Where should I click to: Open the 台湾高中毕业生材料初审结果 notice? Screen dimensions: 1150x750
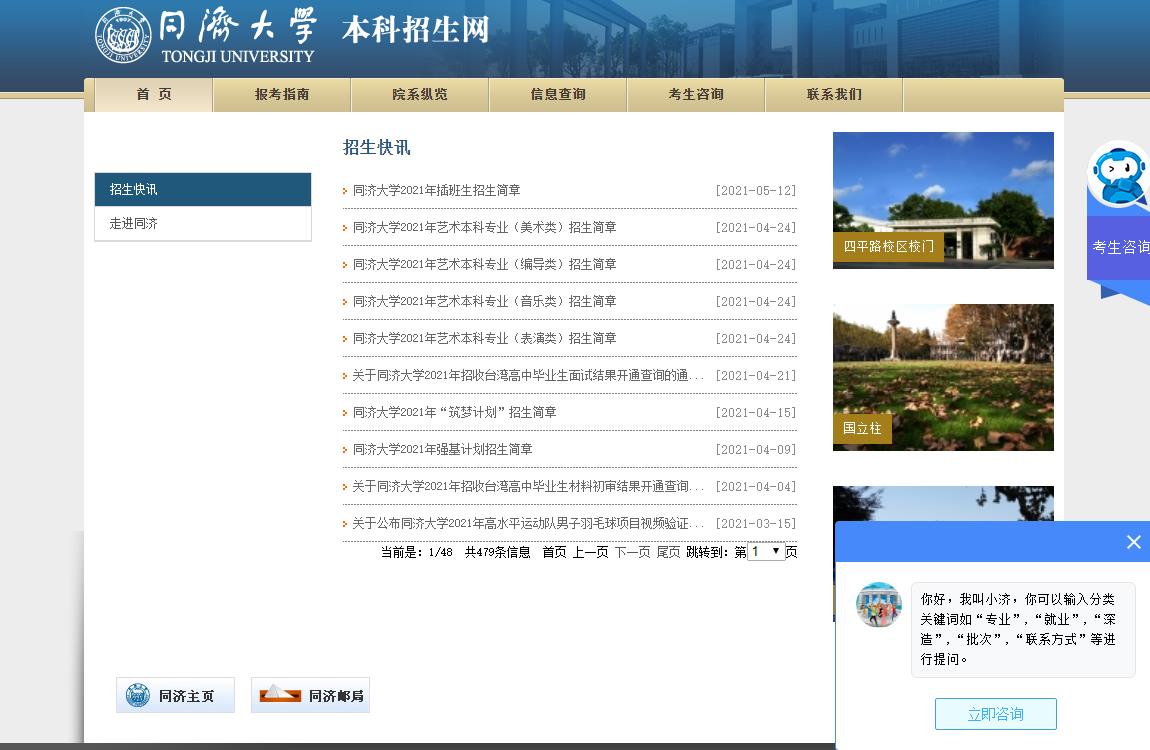(x=528, y=486)
